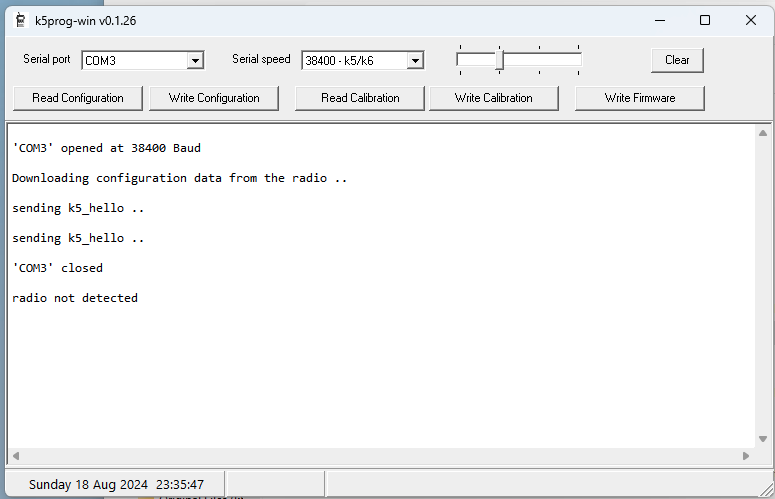Screen dimensions: 775x499
Task: Minimize the k5prog-win window
Action: pyautogui.click(x=660, y=21)
